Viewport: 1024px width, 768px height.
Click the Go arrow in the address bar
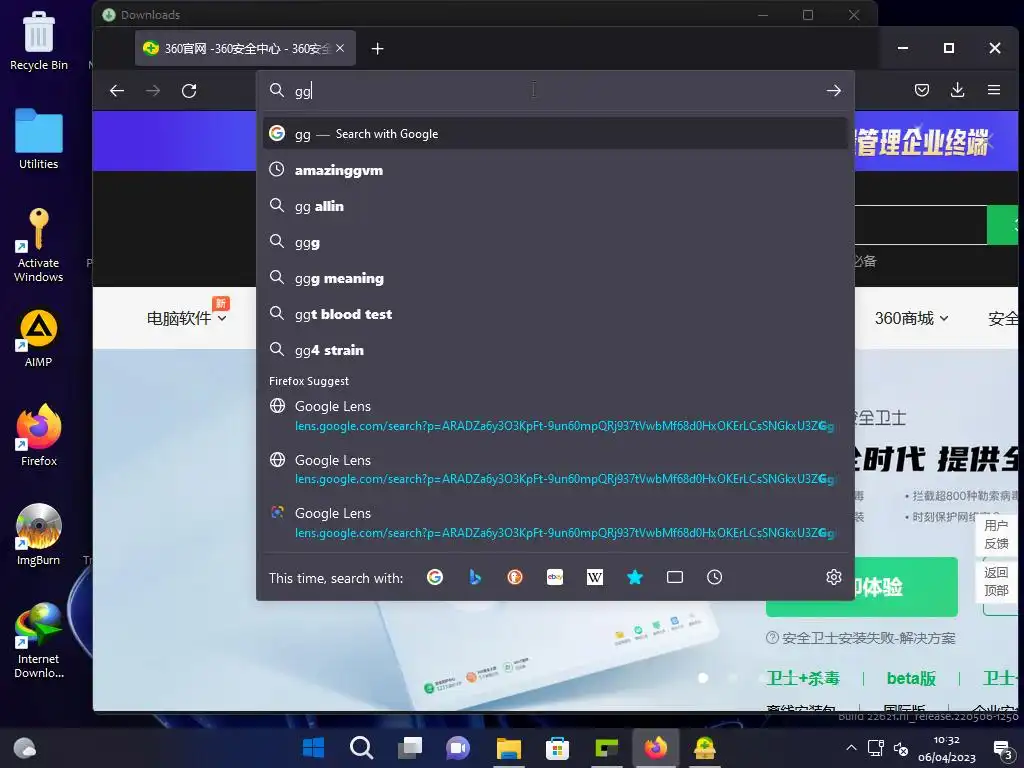[833, 91]
